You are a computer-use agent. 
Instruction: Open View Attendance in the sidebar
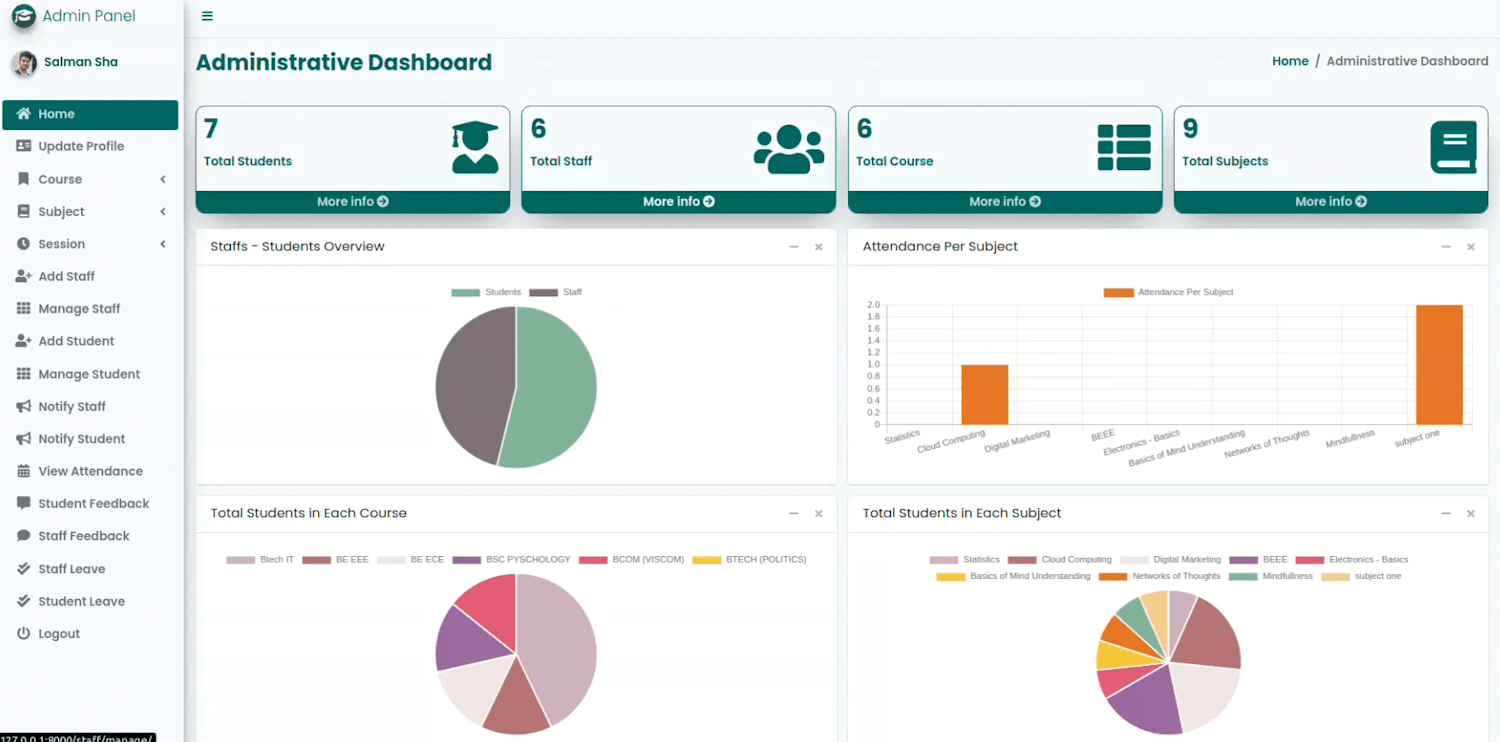(90, 471)
